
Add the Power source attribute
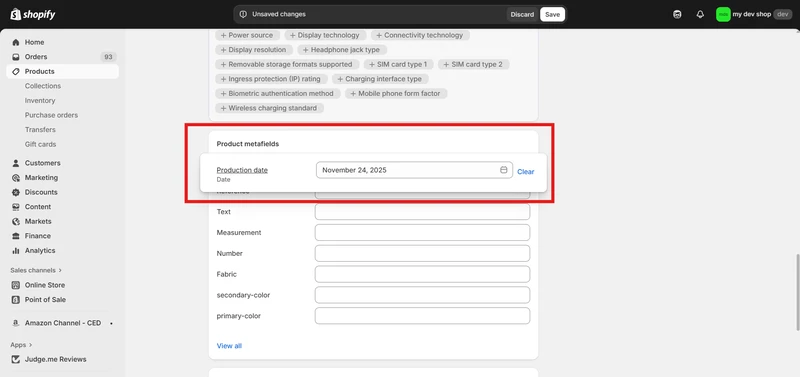tap(247, 35)
